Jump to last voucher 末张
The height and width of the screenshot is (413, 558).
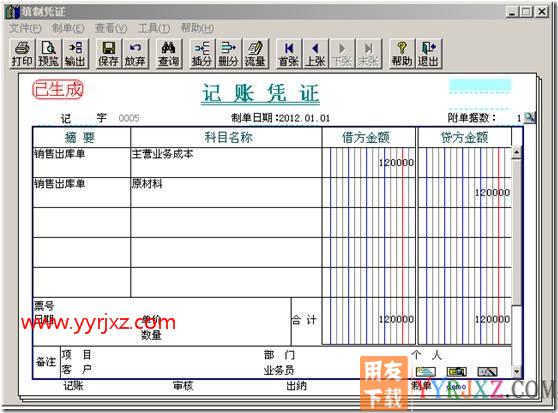368,54
